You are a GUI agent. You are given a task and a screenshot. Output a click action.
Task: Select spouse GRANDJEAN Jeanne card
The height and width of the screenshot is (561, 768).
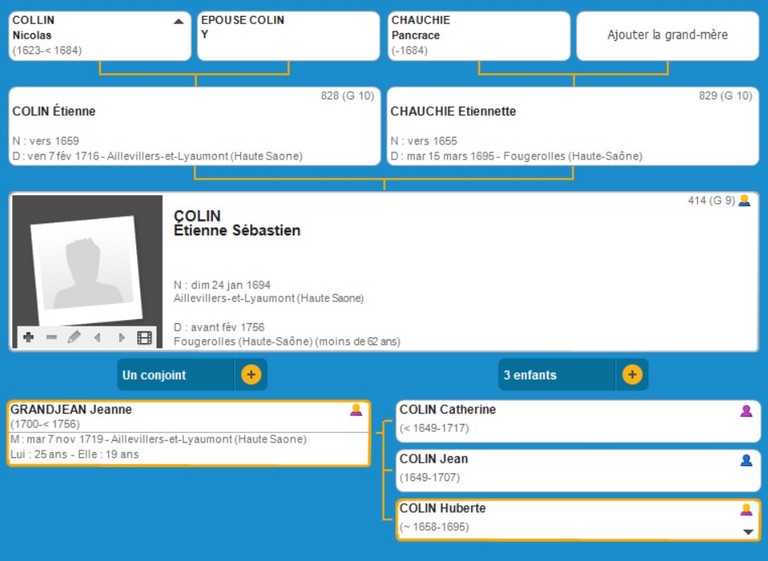tap(188, 433)
